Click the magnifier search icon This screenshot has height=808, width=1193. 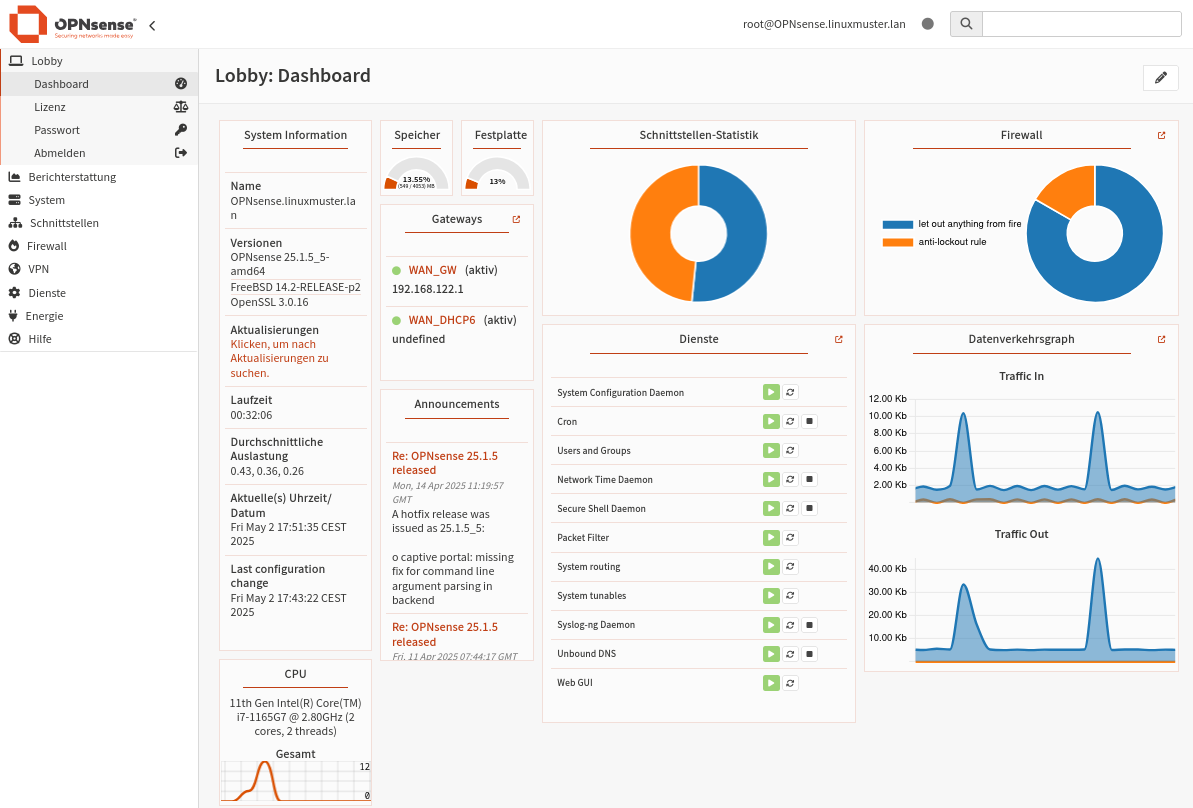966,24
